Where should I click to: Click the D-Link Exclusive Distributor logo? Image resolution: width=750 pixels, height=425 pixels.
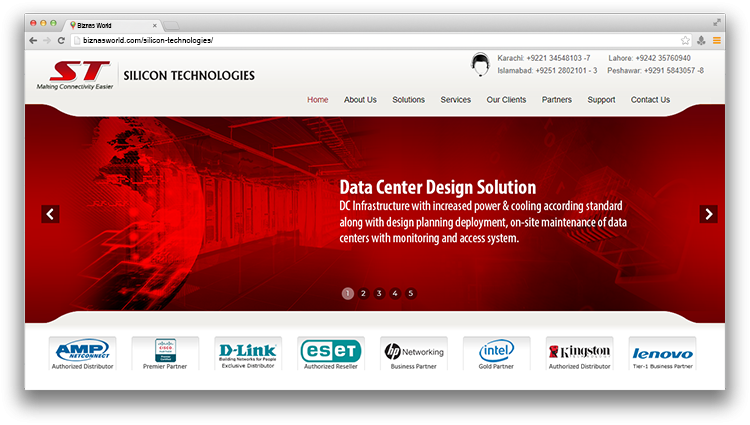point(247,352)
